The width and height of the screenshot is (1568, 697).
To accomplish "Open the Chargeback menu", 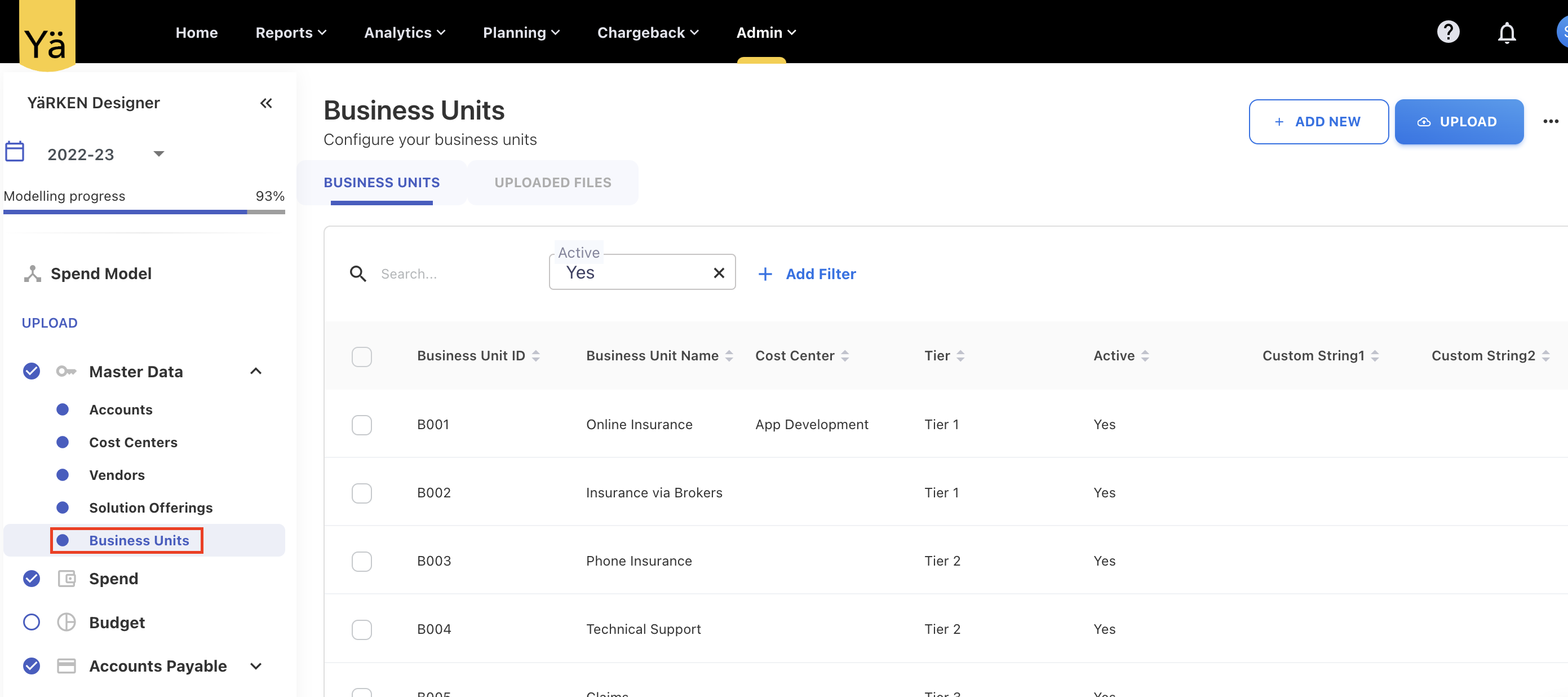I will 647,32.
